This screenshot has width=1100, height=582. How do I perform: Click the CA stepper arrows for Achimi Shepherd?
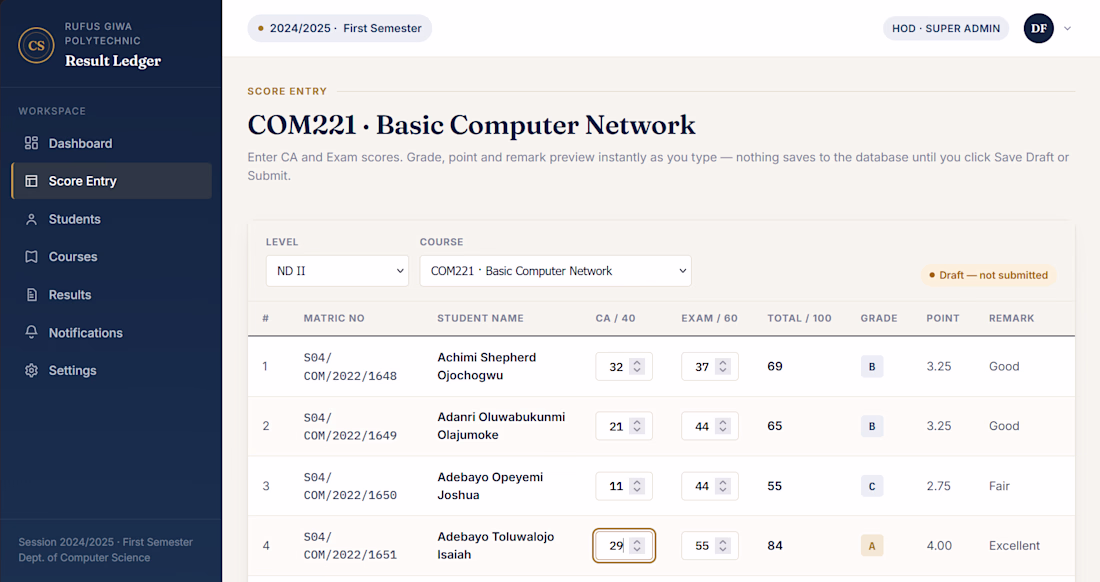point(637,367)
